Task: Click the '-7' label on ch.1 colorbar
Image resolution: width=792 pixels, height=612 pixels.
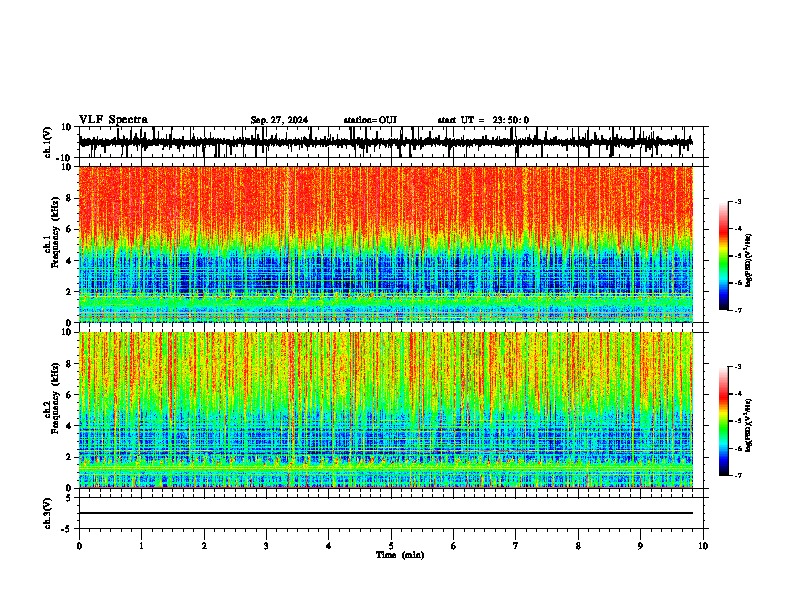Action: pos(738,310)
